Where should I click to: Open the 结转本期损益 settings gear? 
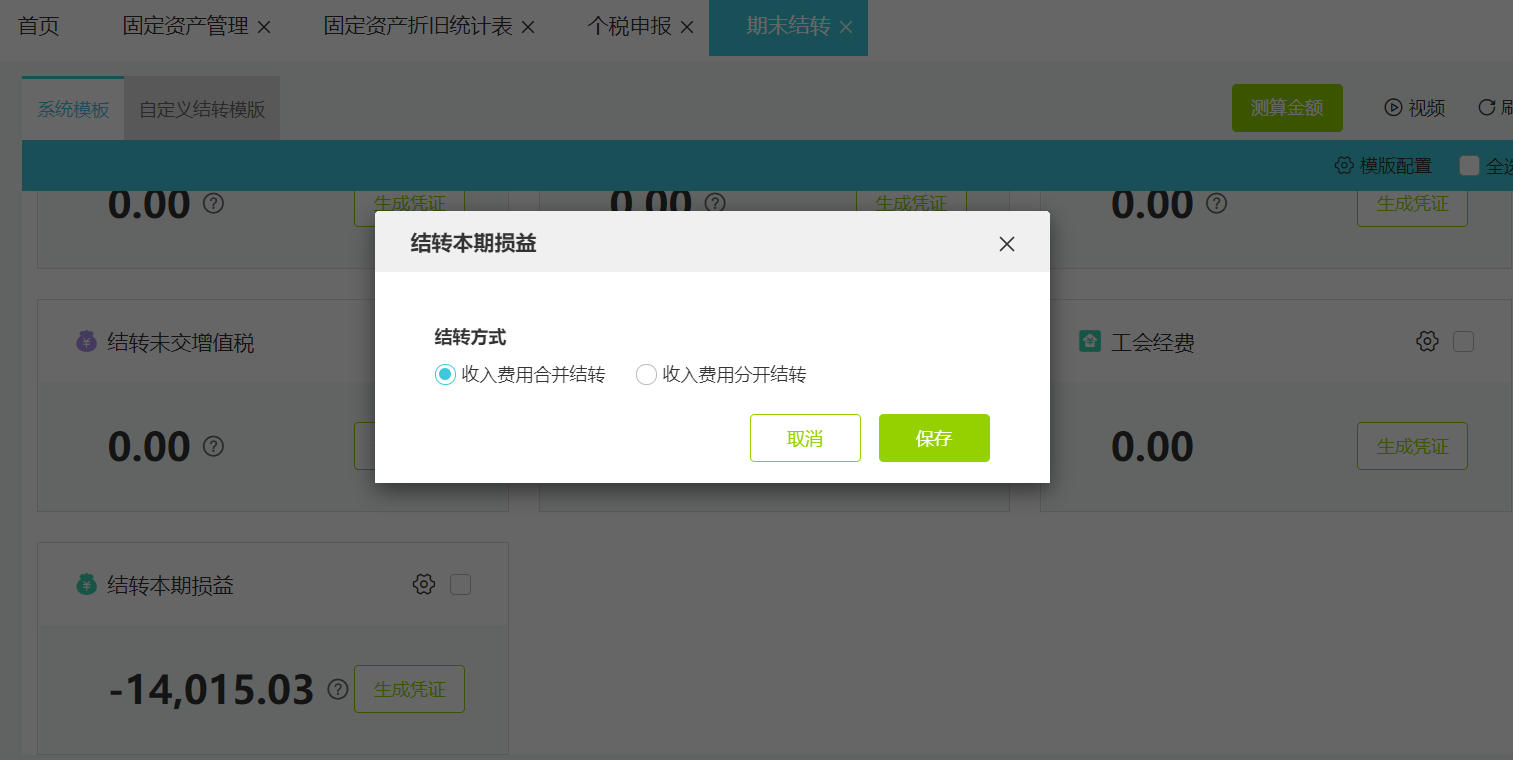click(x=424, y=584)
